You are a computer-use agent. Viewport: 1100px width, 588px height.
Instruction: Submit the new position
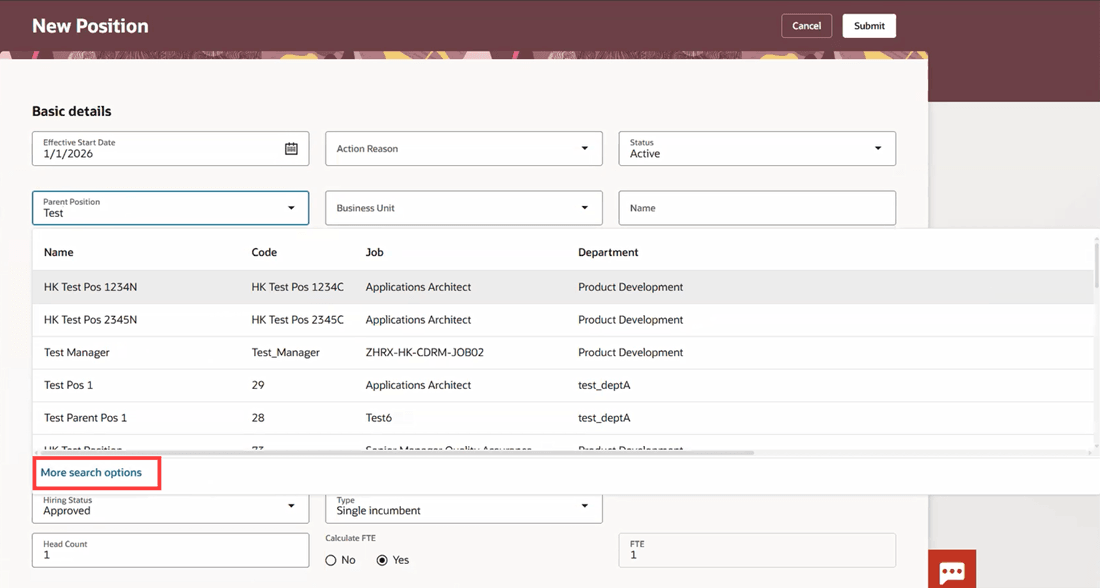869,26
